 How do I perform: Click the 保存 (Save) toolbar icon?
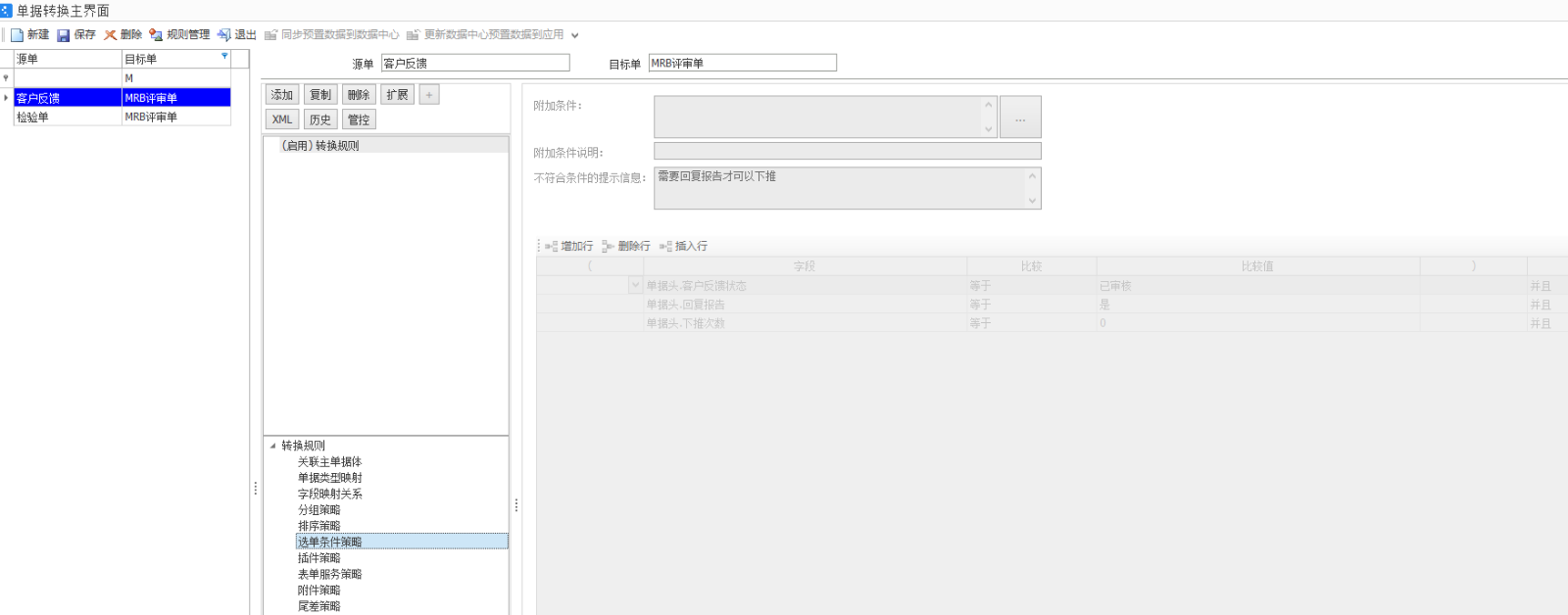point(64,35)
